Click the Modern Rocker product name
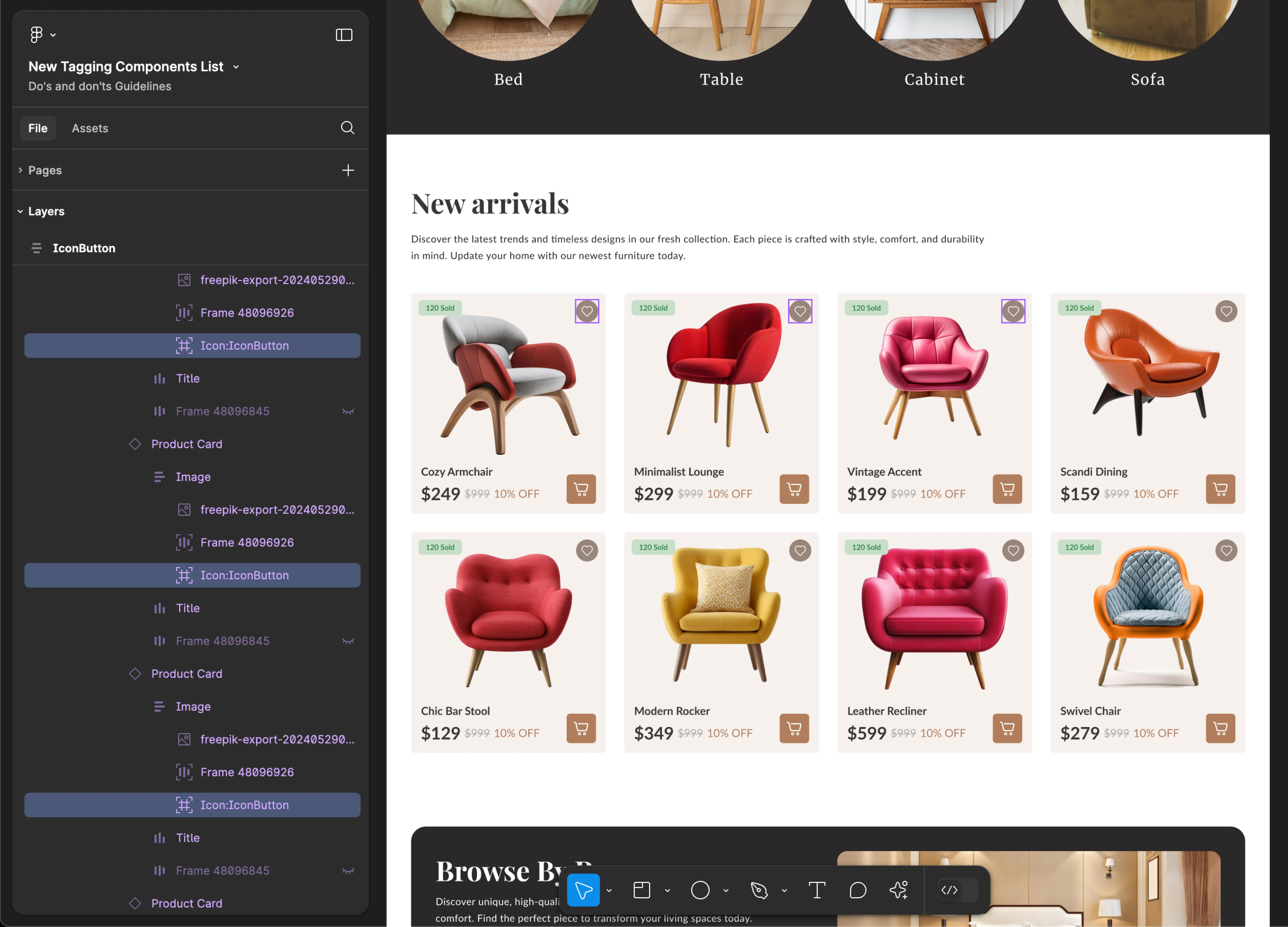Viewport: 1288px width, 927px height. 672,711
